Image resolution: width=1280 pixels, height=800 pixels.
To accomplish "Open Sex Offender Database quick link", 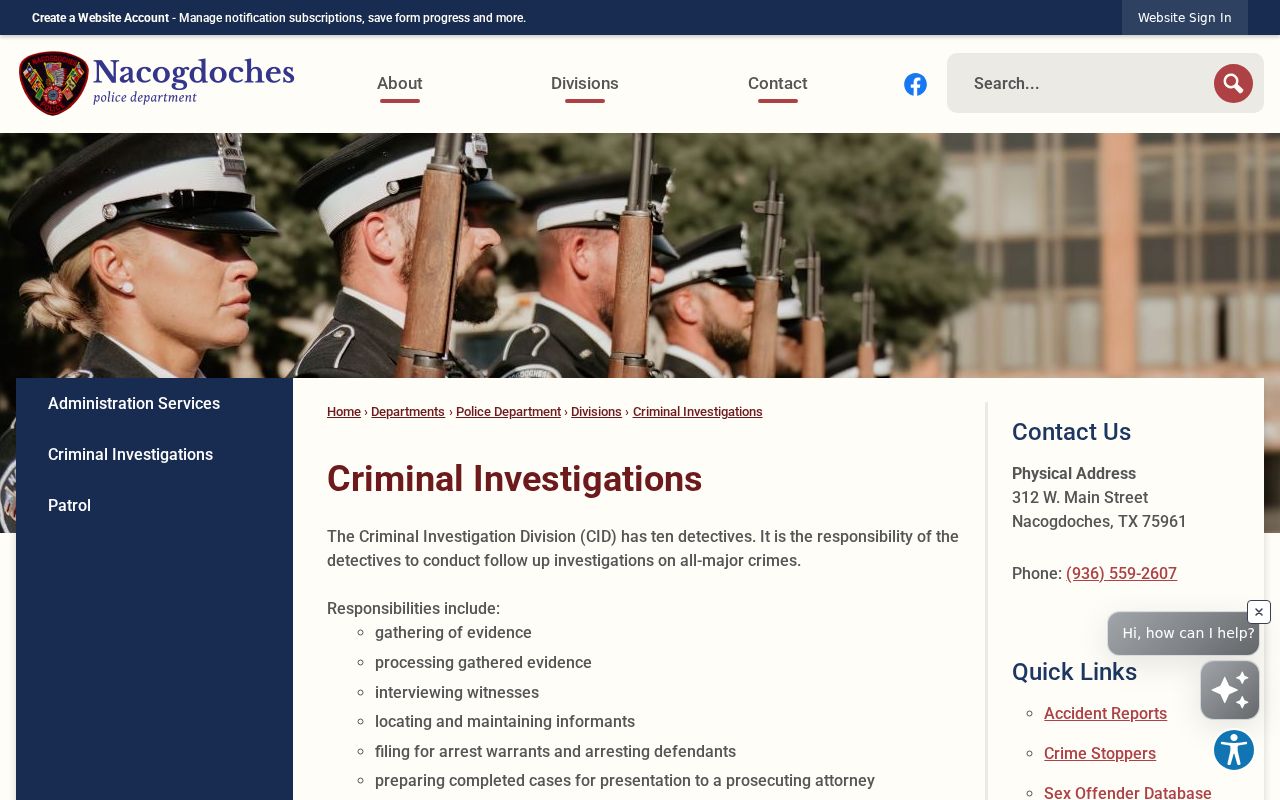I will [x=1128, y=793].
